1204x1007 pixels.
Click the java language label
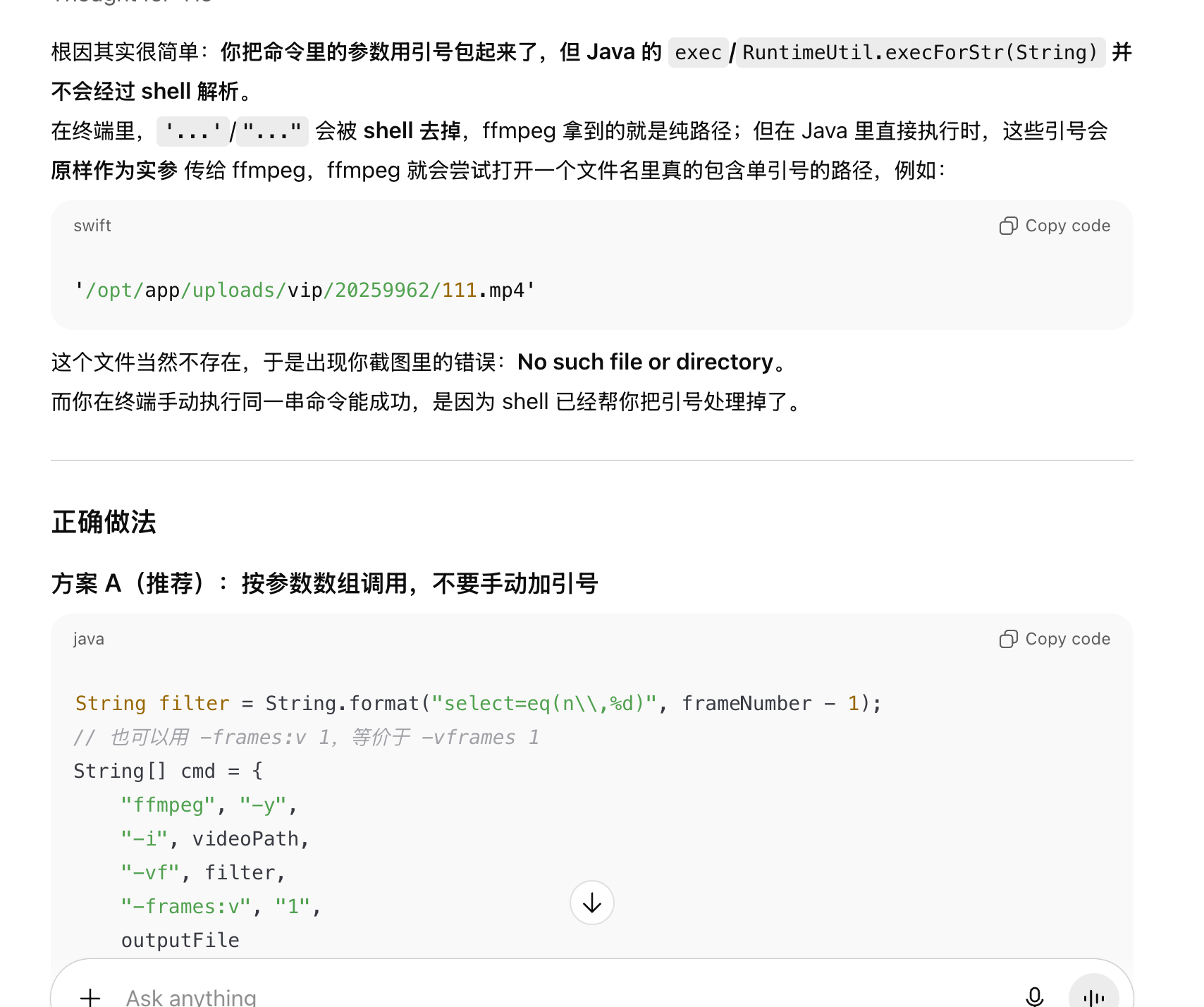pyautogui.click(x=89, y=639)
